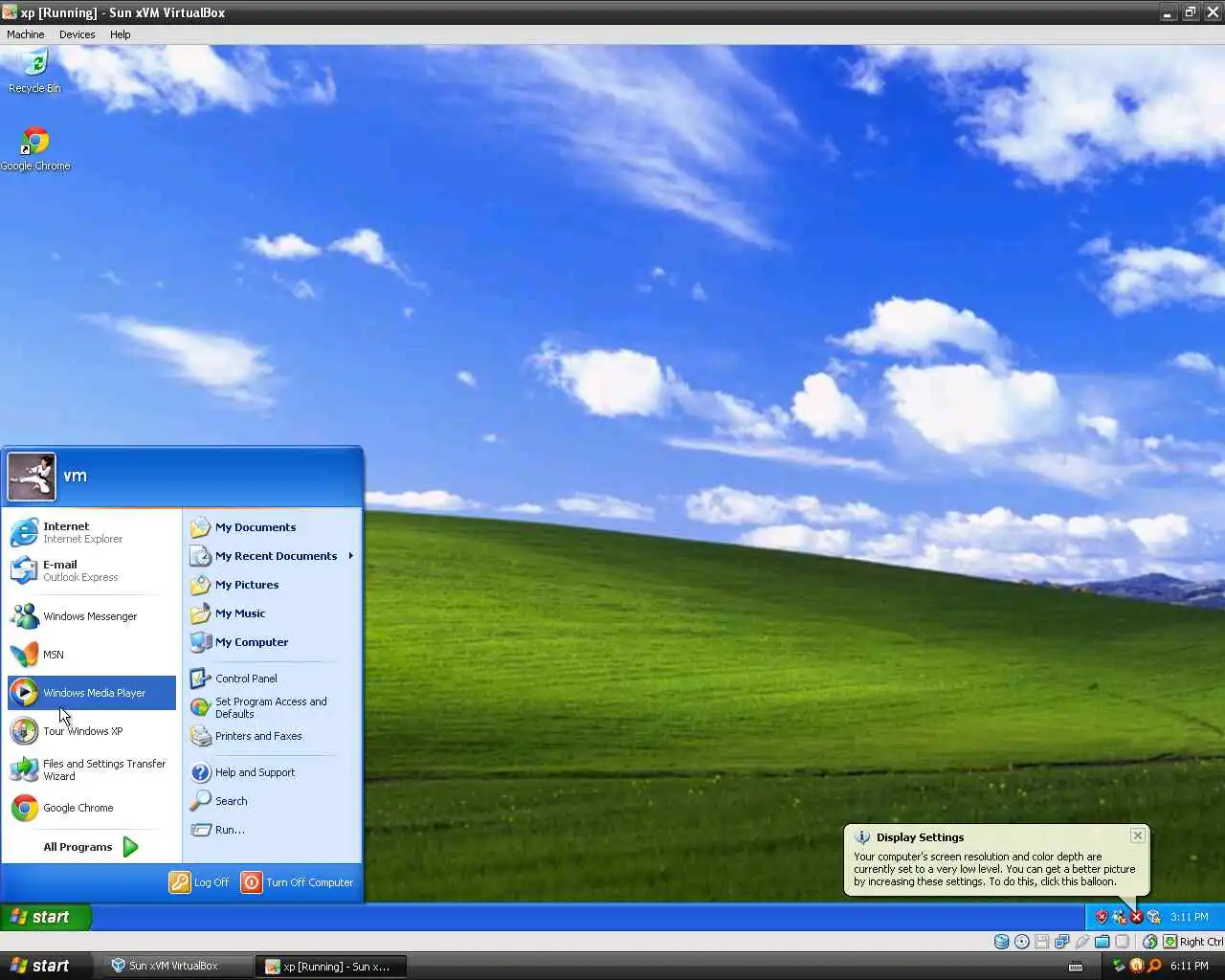Image resolution: width=1225 pixels, height=980 pixels.
Task: Click the Log Off button
Action: [x=200, y=882]
